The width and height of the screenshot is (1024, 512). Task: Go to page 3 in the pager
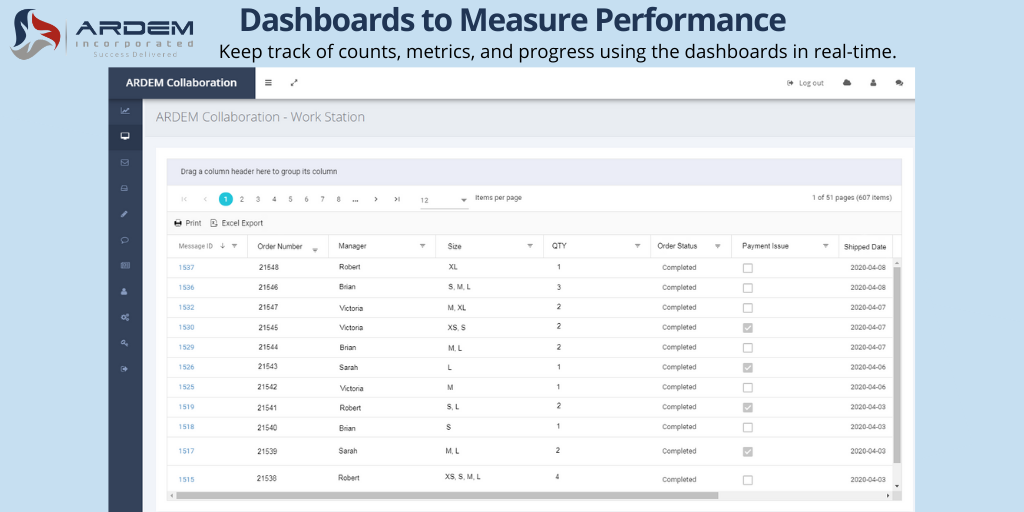click(x=258, y=199)
